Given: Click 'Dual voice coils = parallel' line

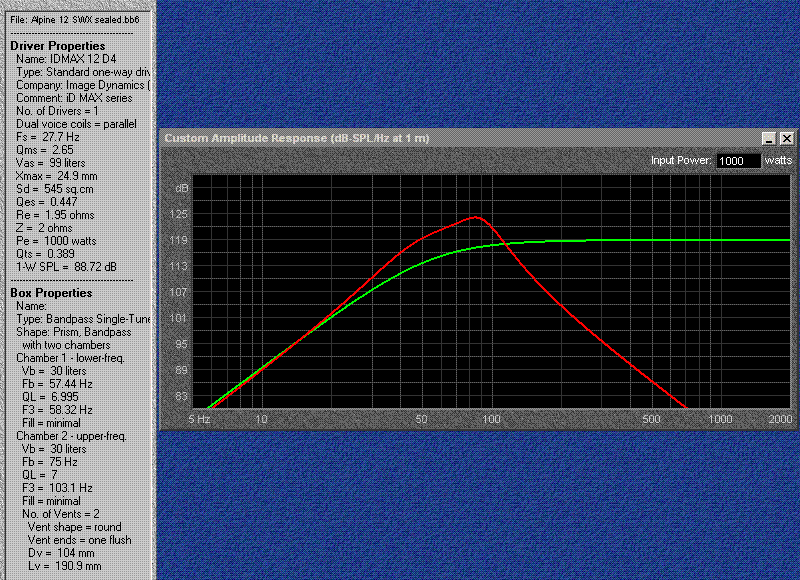Looking at the screenshot, I should pyautogui.click(x=76, y=124).
